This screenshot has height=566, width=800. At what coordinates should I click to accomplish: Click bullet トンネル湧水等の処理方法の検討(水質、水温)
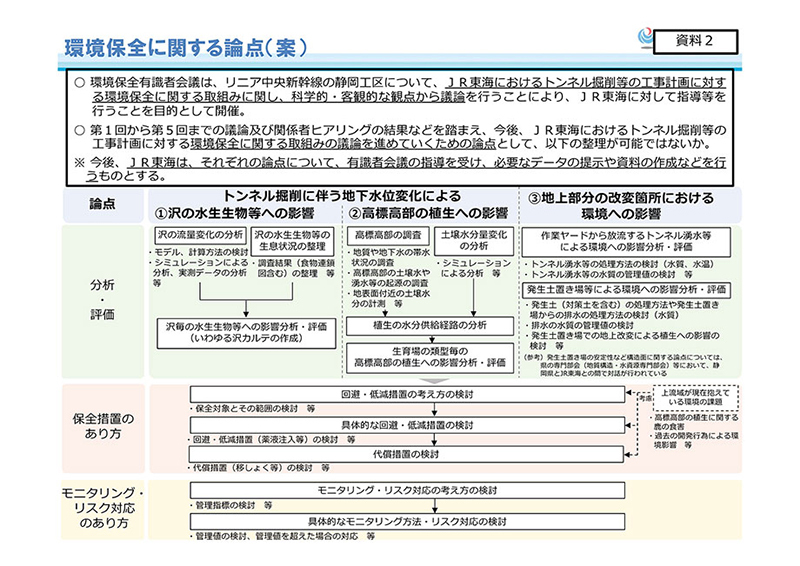pyautogui.click(x=619, y=264)
